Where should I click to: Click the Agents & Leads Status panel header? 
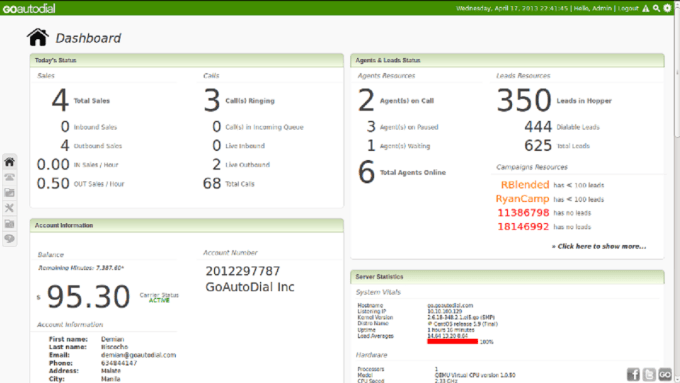507,60
